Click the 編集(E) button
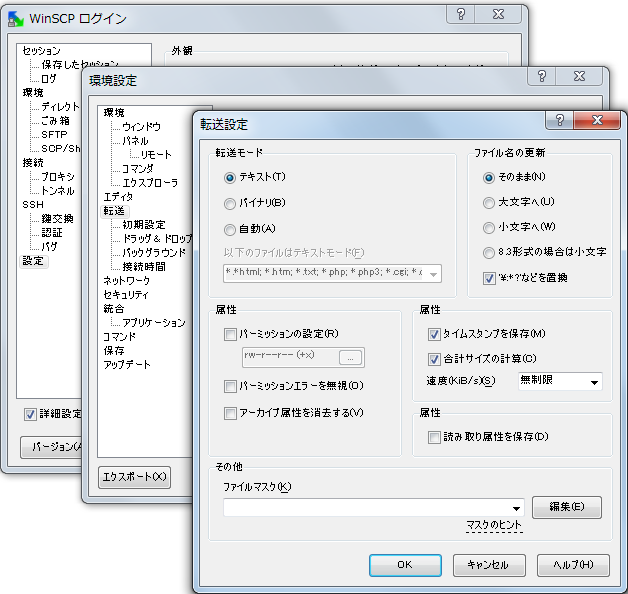Viewport: 628px width, 594px height. pos(566,507)
